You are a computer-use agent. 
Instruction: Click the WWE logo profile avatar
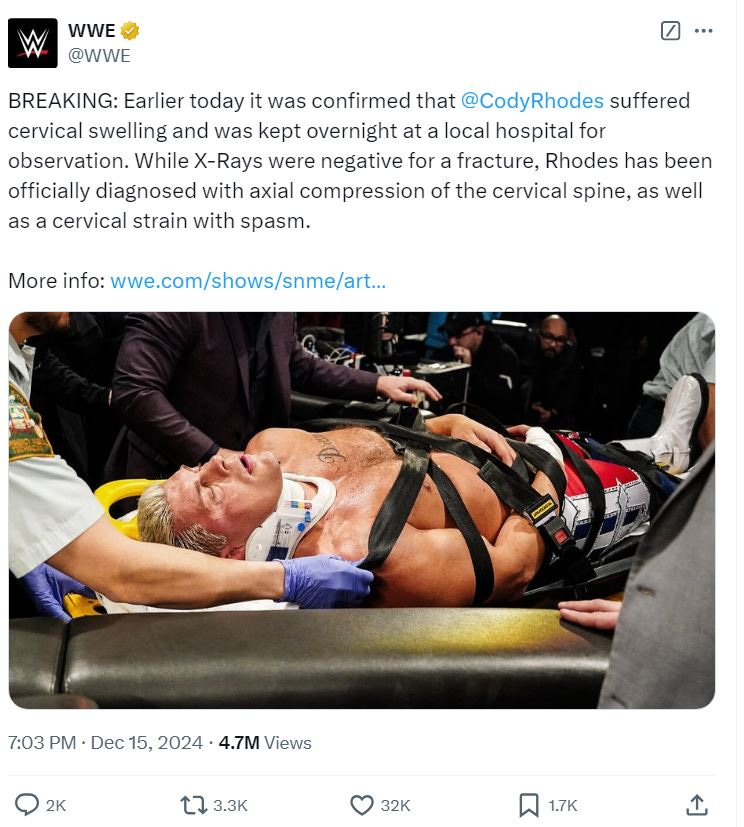tap(33, 43)
